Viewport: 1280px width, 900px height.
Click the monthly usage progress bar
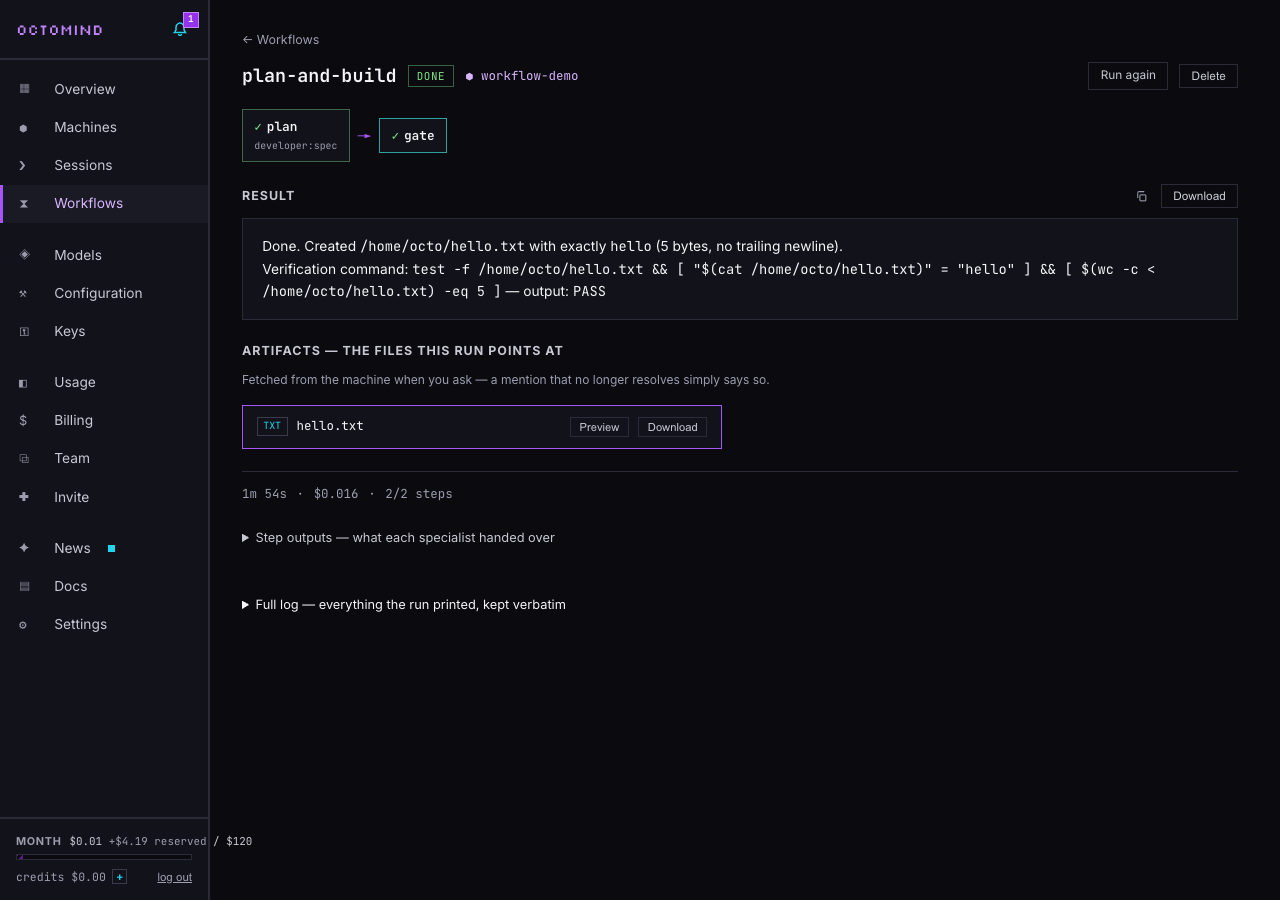[104, 857]
